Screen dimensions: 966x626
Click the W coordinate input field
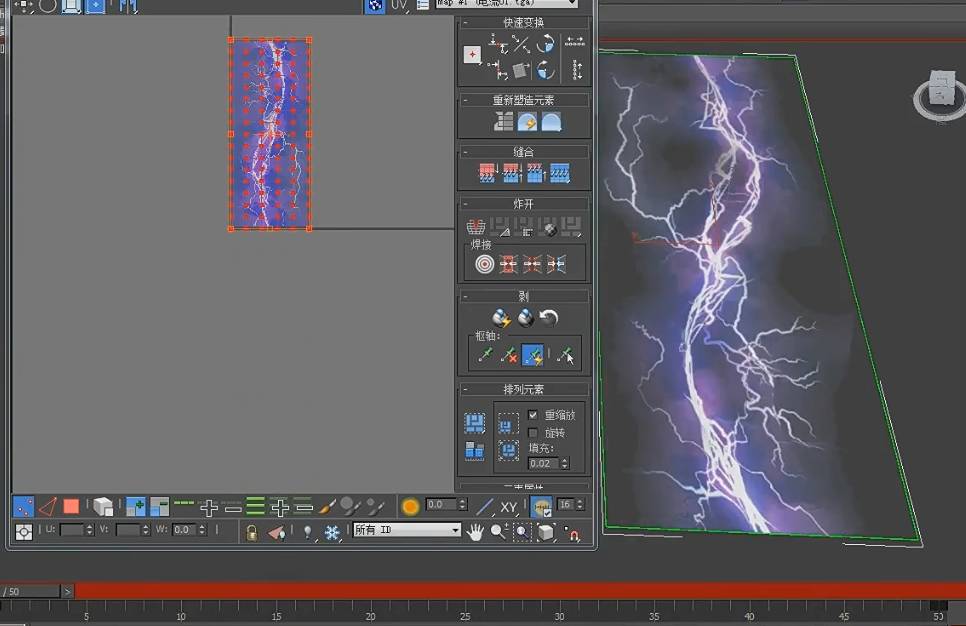(182, 530)
